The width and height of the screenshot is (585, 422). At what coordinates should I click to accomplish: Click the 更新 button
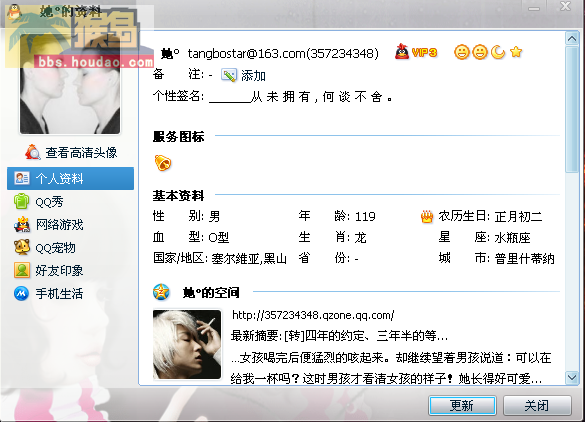click(462, 405)
